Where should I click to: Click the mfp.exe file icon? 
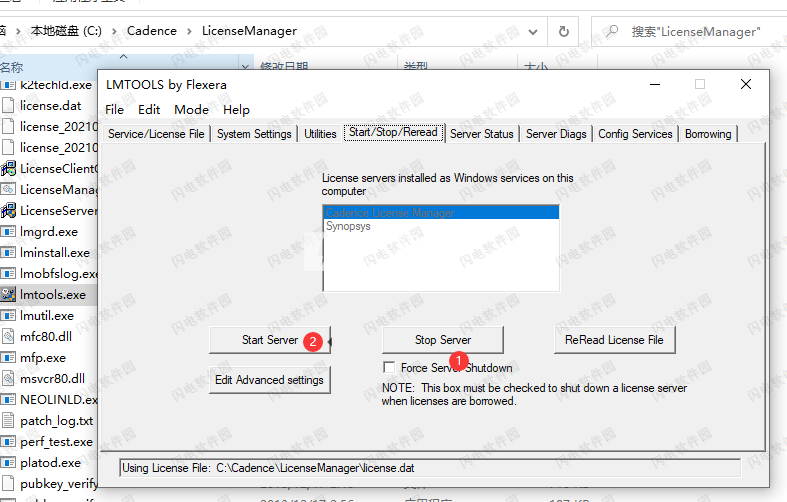tap(8, 357)
